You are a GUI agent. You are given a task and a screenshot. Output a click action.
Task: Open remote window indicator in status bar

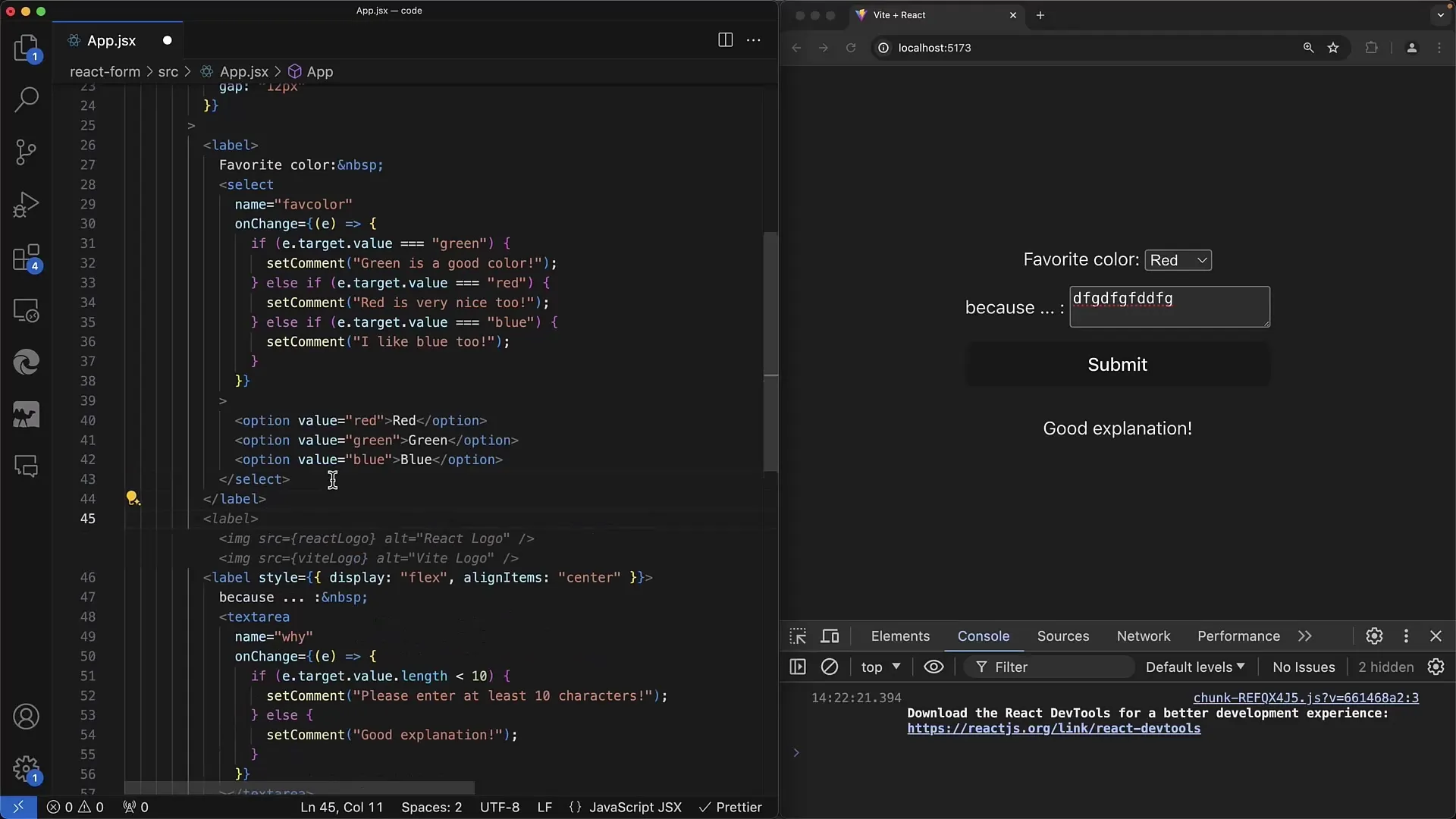click(x=18, y=807)
